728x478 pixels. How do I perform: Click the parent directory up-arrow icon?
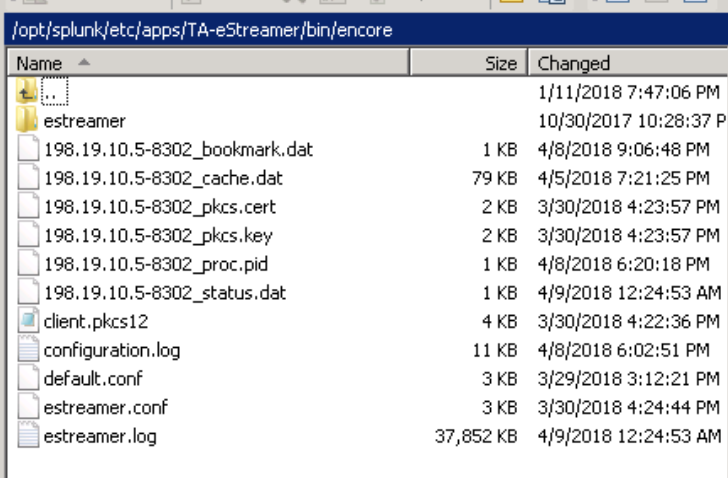(x=27, y=92)
